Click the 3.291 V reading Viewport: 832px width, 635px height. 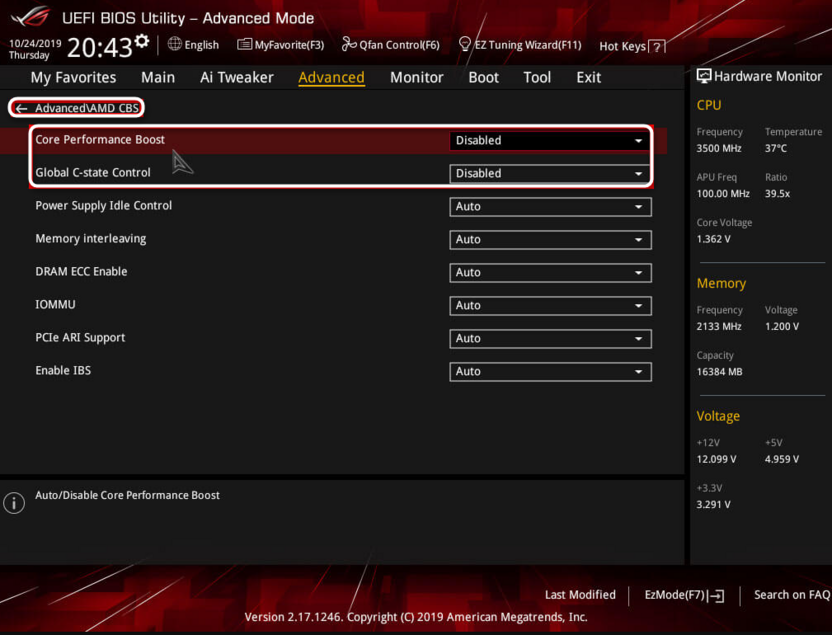(x=714, y=504)
